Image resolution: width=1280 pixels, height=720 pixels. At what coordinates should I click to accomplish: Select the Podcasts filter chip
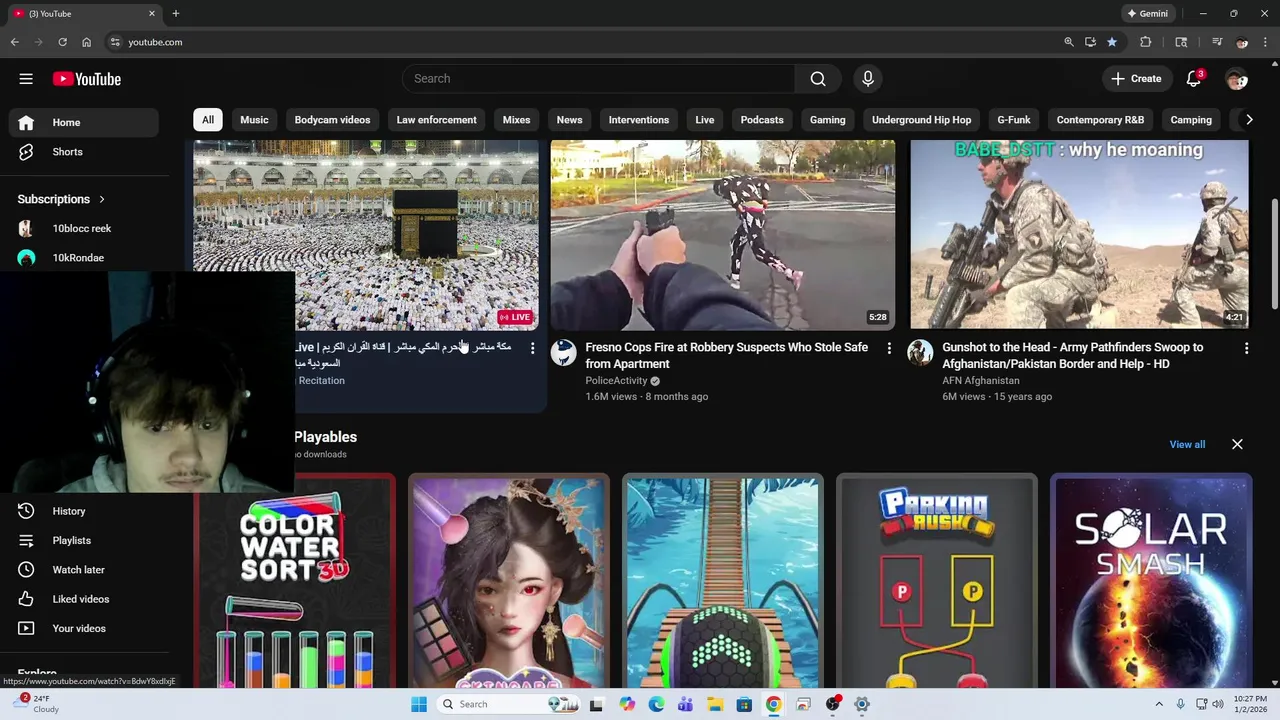[762, 120]
